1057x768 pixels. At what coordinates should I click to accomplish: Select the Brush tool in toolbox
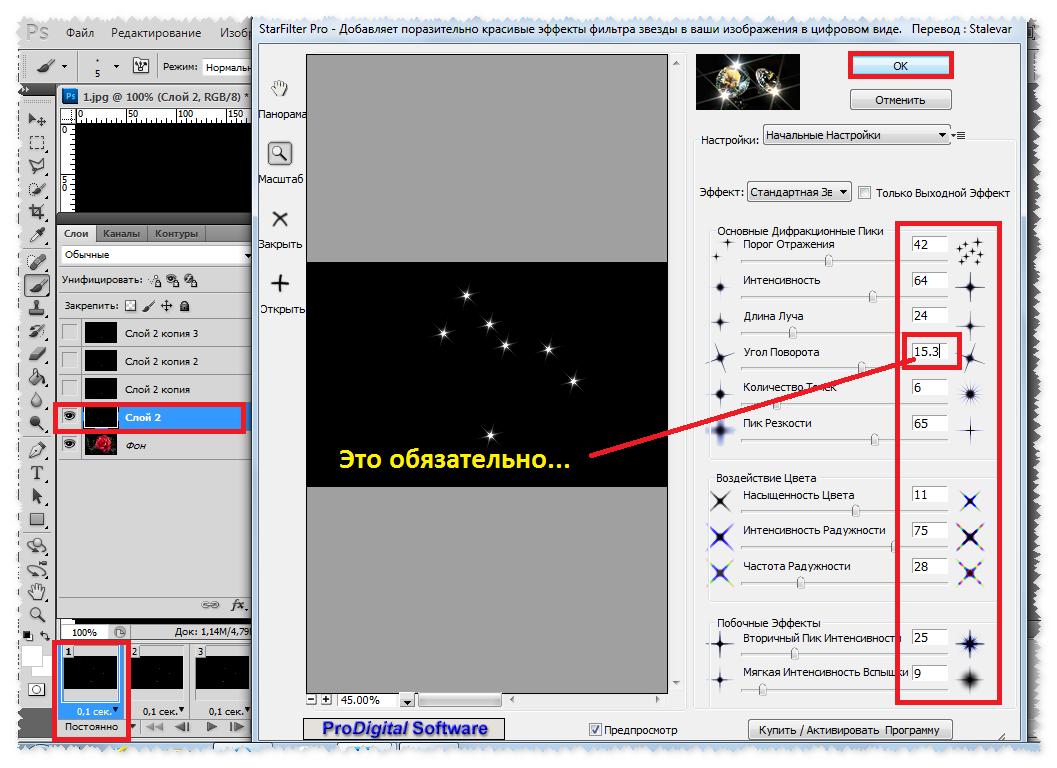37,285
